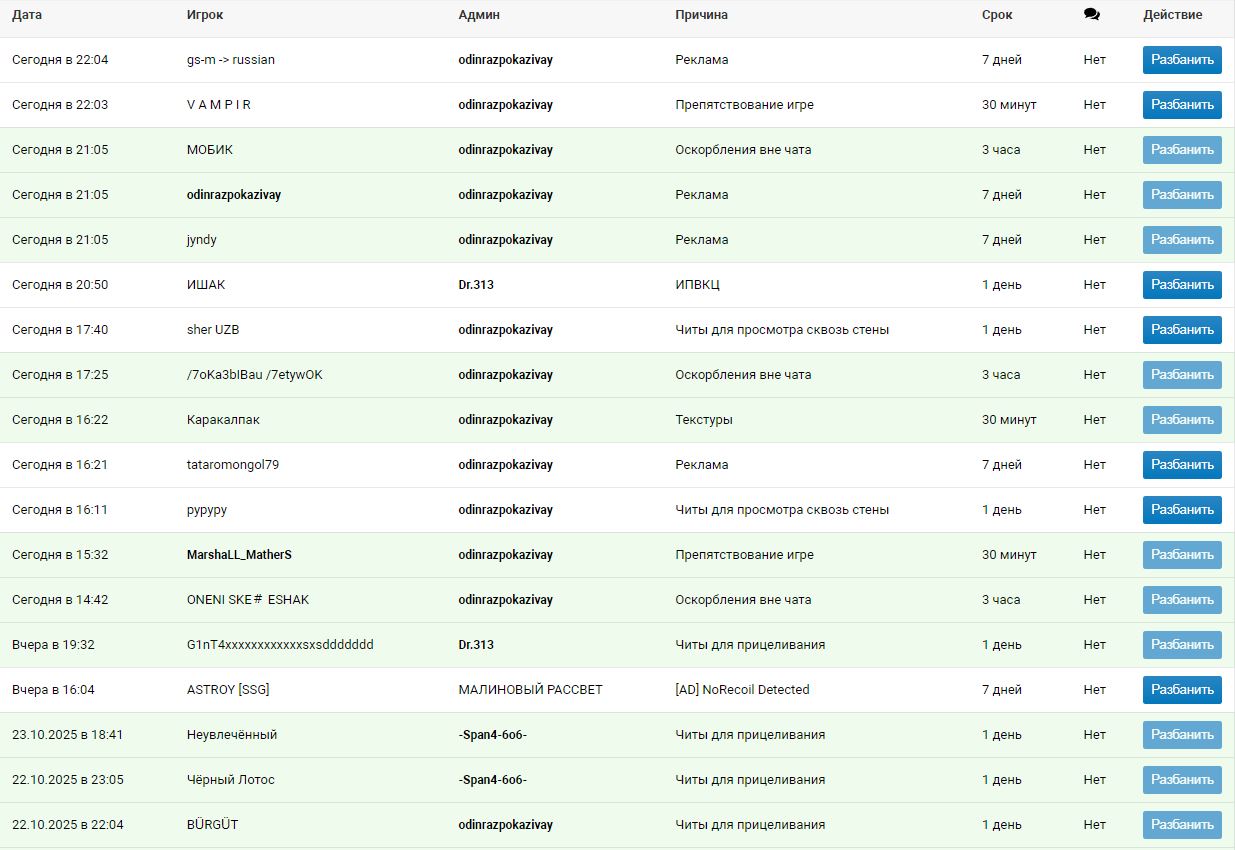Image resolution: width=1235 pixels, height=850 pixels.
Task: Open admin -Span4-6o6- in Чёрный Лотос row
Action: tap(492, 780)
